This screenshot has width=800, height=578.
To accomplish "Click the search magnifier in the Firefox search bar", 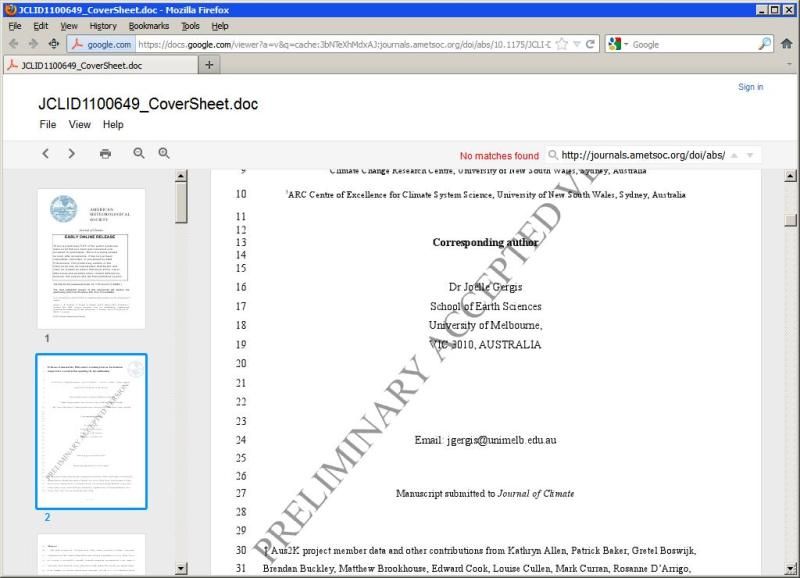I will 765,44.
